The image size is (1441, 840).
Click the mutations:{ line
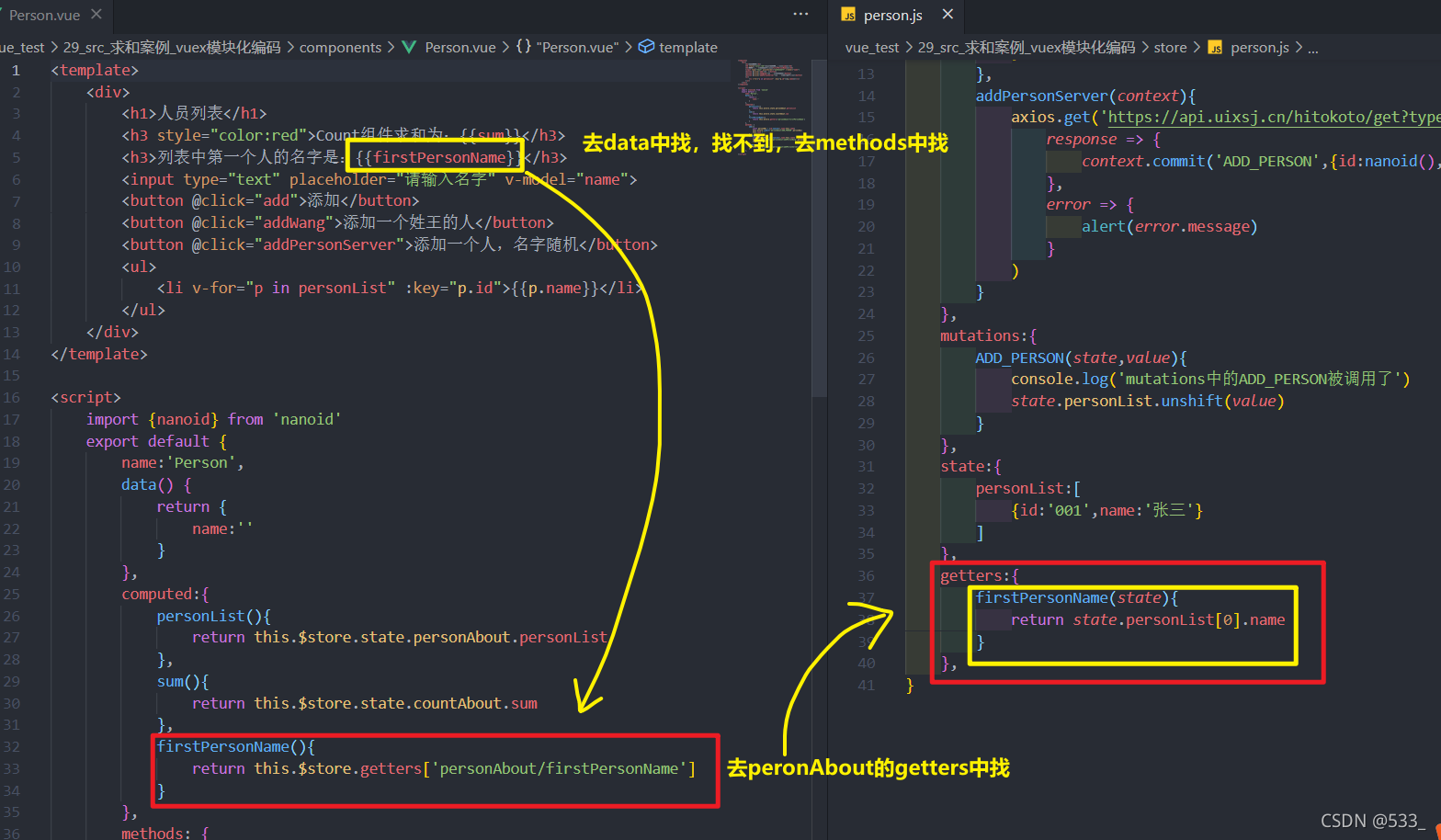click(988, 335)
